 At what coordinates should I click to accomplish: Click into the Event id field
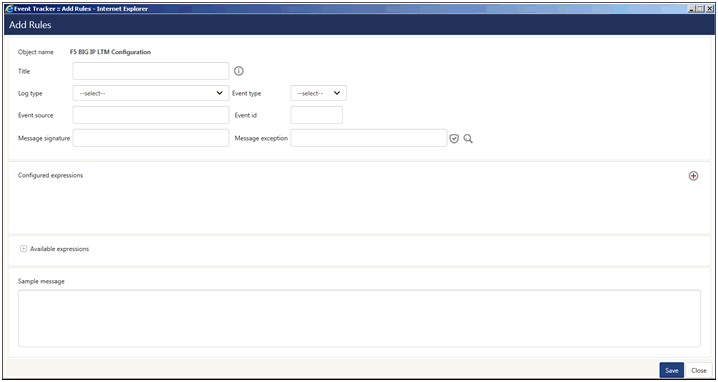[x=316, y=115]
